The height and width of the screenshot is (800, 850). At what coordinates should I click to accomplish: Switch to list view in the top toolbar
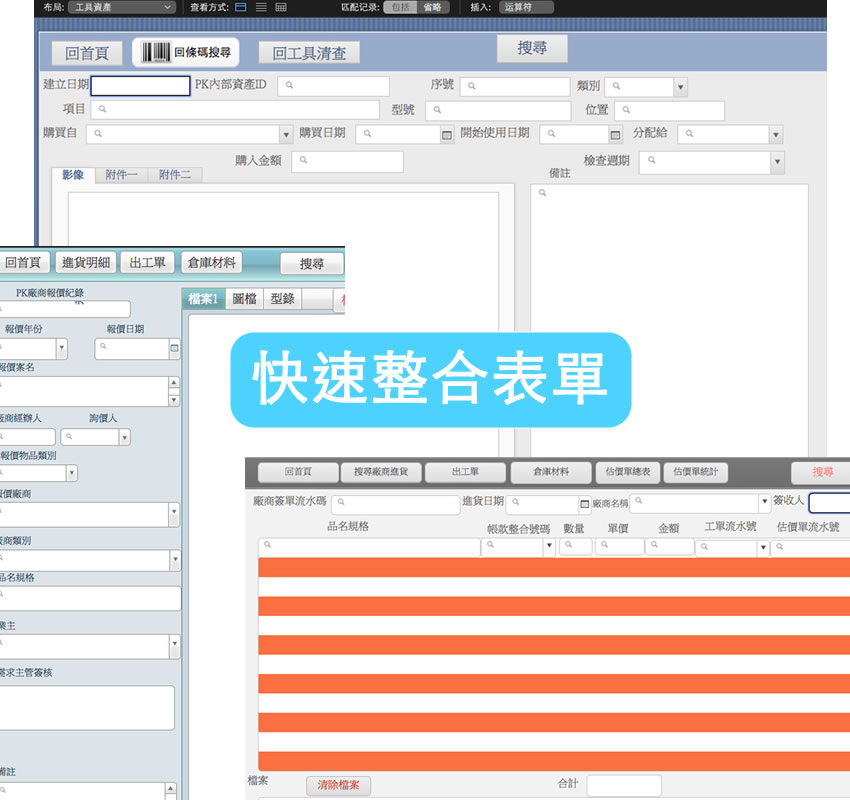click(x=261, y=7)
